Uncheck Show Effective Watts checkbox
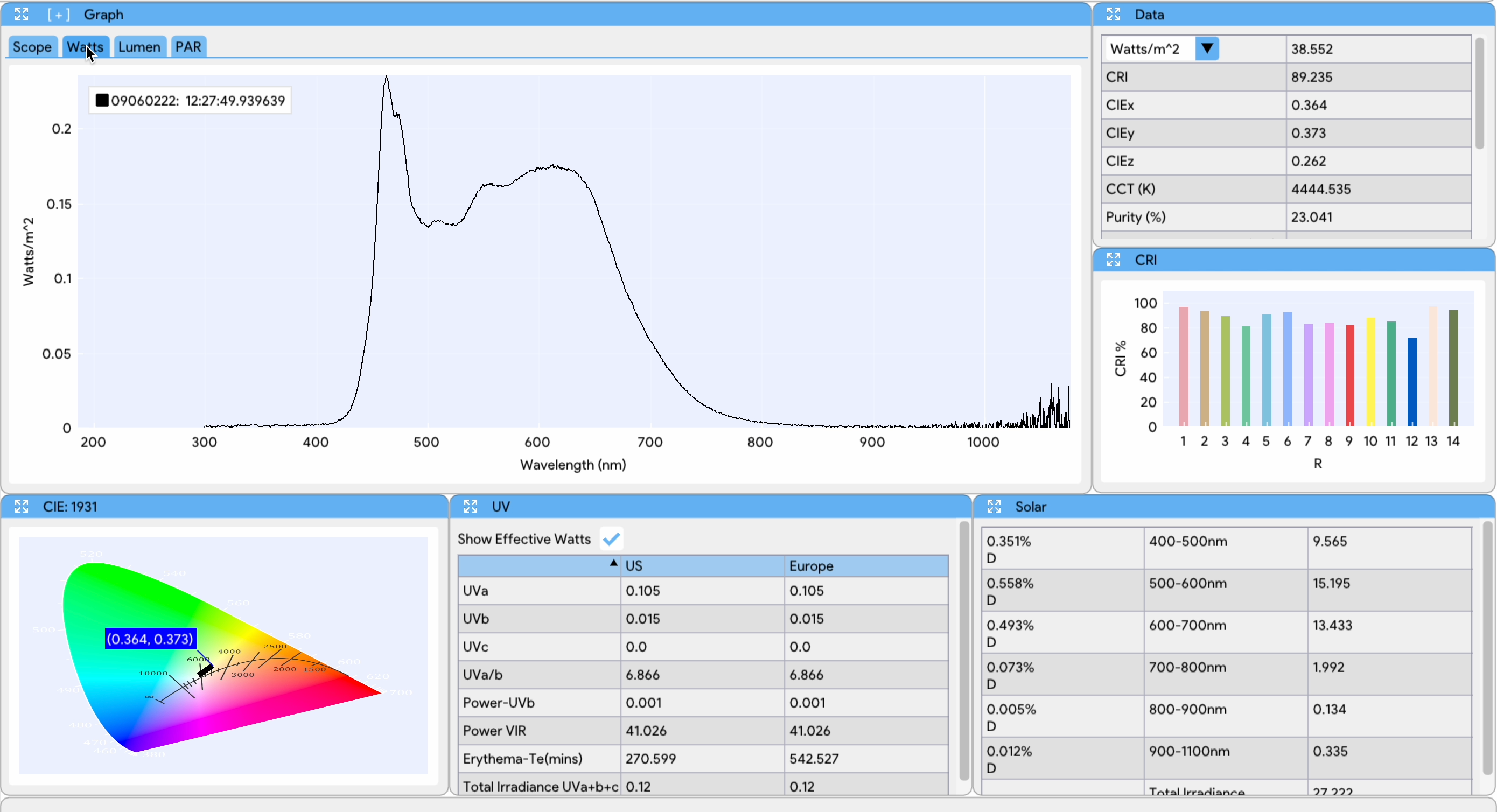The image size is (1497, 812). click(x=611, y=539)
